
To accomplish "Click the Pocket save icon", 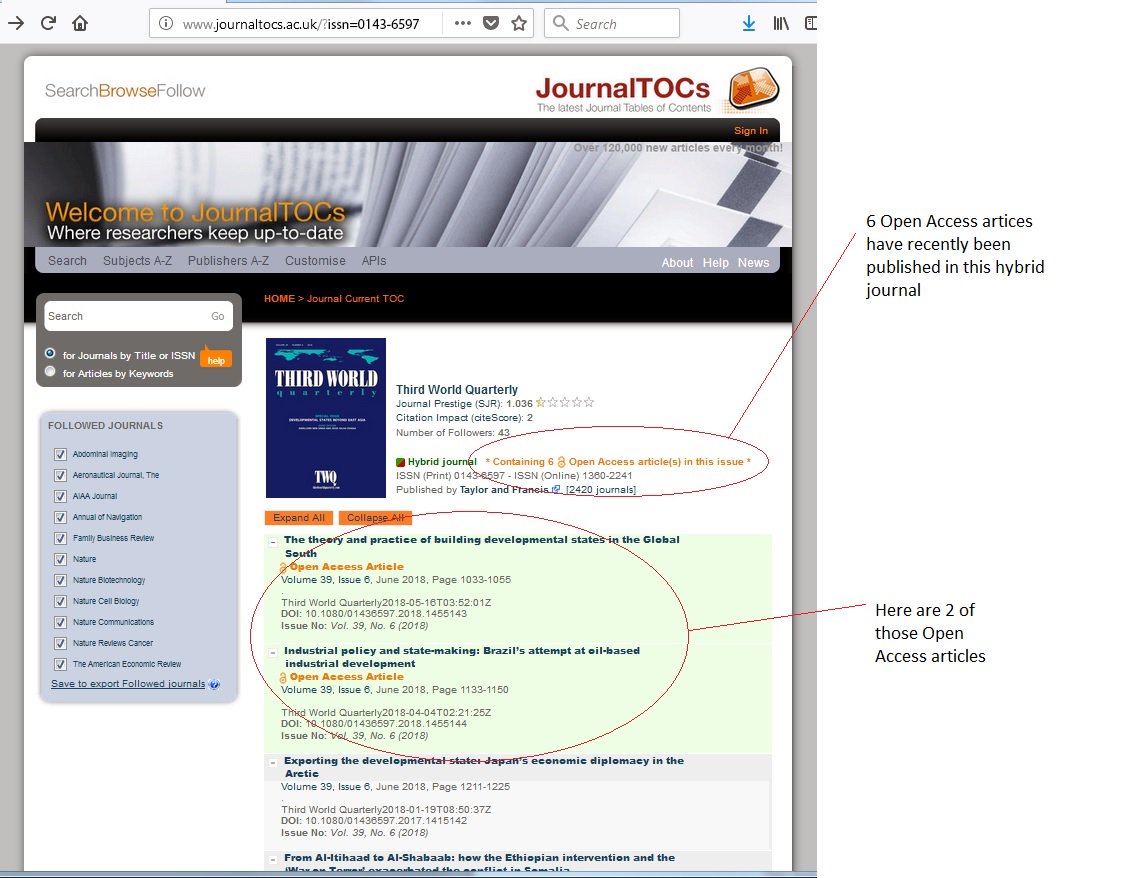I will 491,23.
